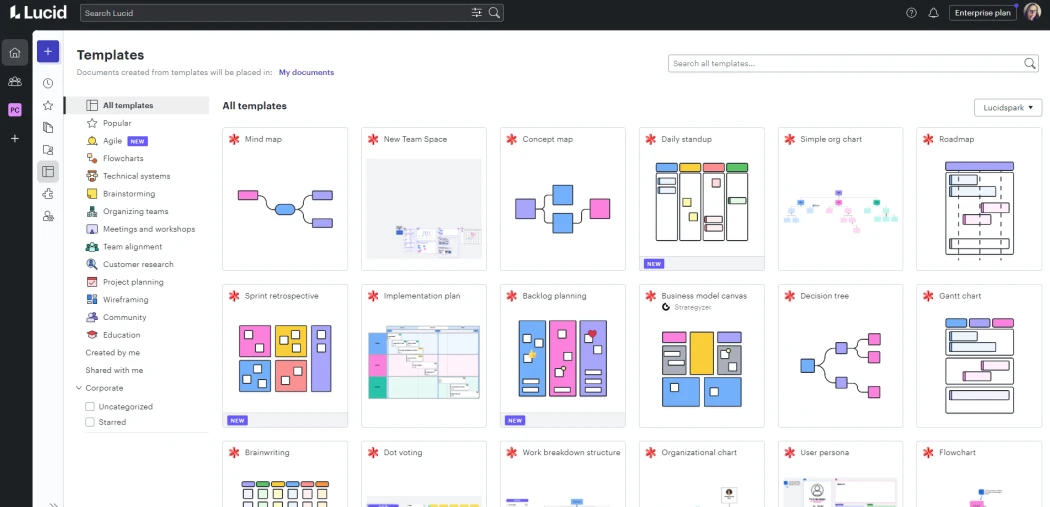Open the Lucidspark product dropdown
The width and height of the screenshot is (1050, 507).
1008,107
